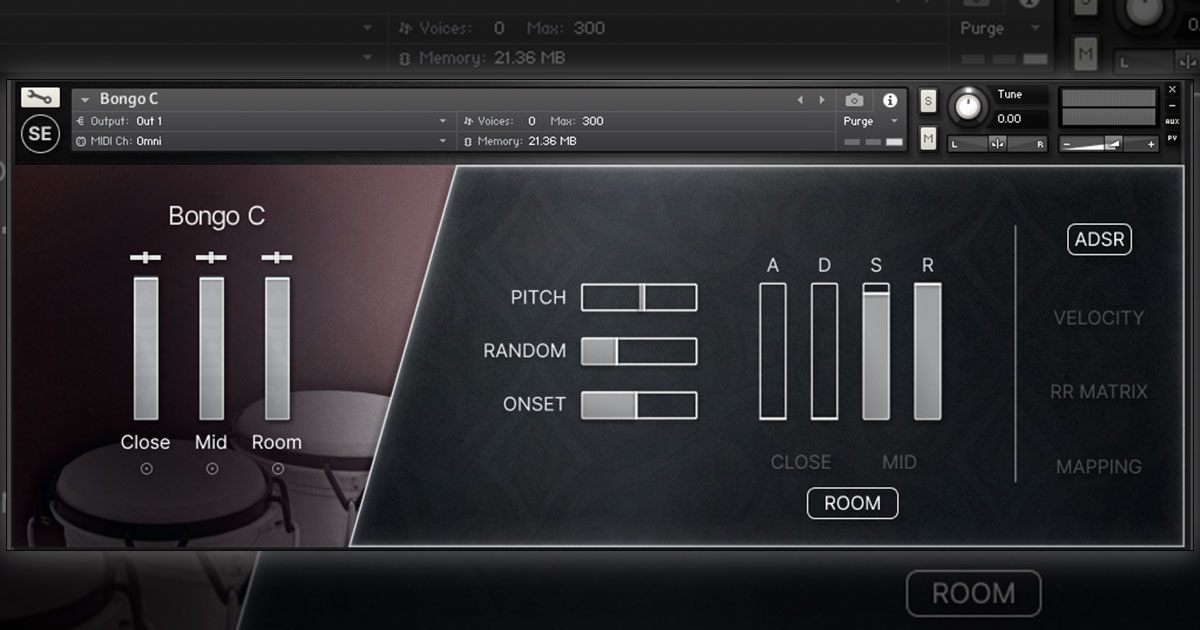Screen dimensions: 1200x630
Task: Go to the next instrument preset arrow
Action: 823,100
